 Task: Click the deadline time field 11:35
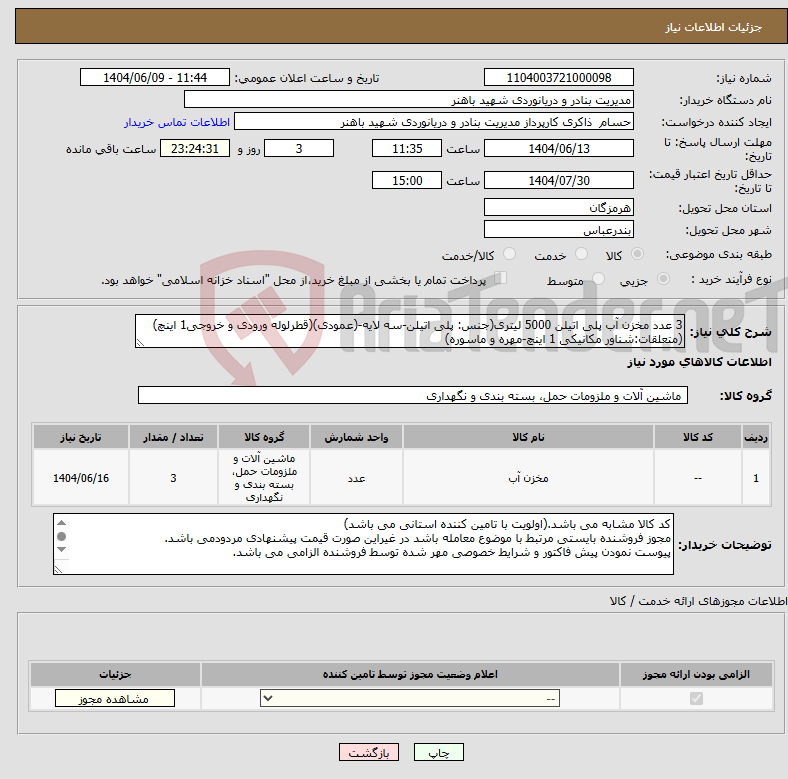point(407,149)
